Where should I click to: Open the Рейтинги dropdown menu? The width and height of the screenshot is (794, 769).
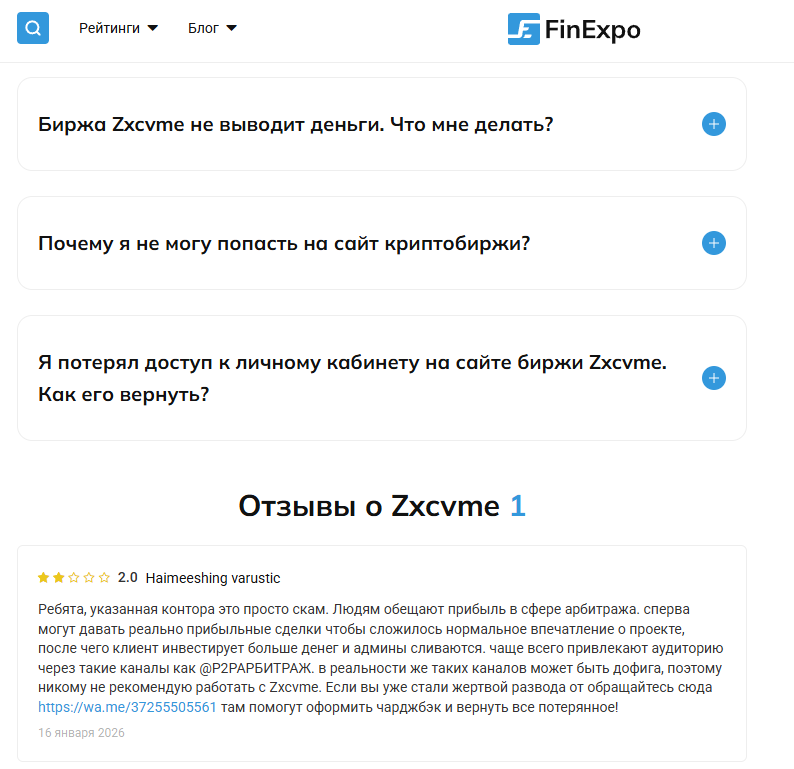(109, 28)
